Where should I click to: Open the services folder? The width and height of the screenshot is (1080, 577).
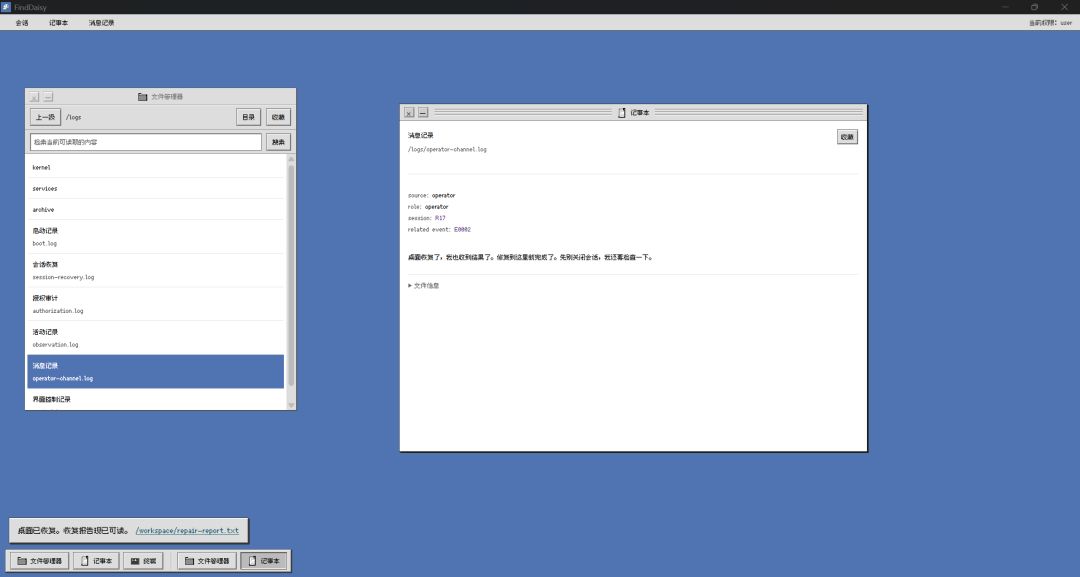coord(156,189)
